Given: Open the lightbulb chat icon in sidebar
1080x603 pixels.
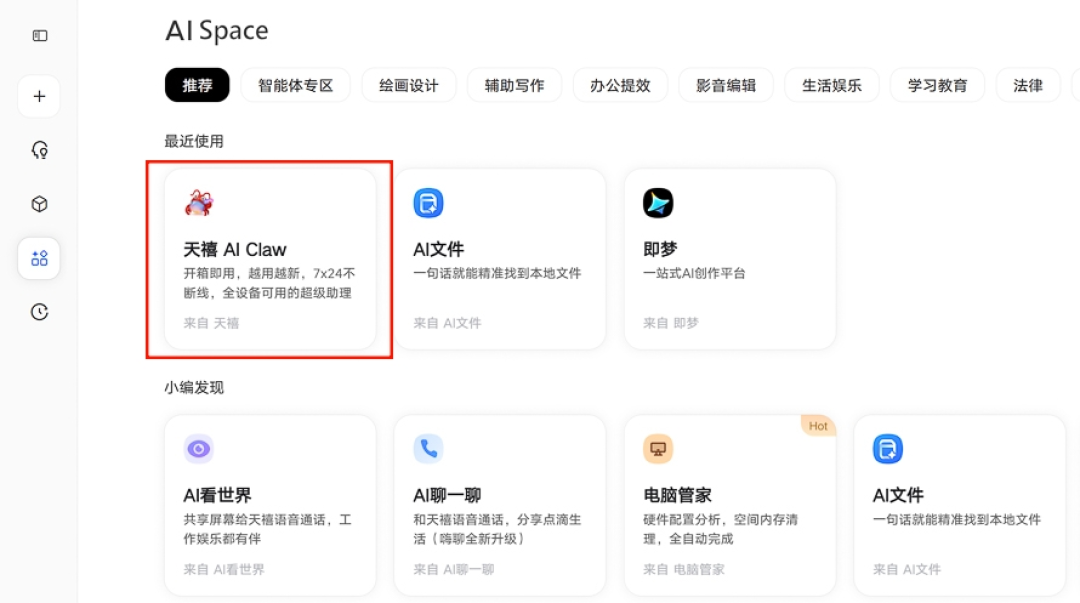Looking at the screenshot, I should [x=39, y=150].
